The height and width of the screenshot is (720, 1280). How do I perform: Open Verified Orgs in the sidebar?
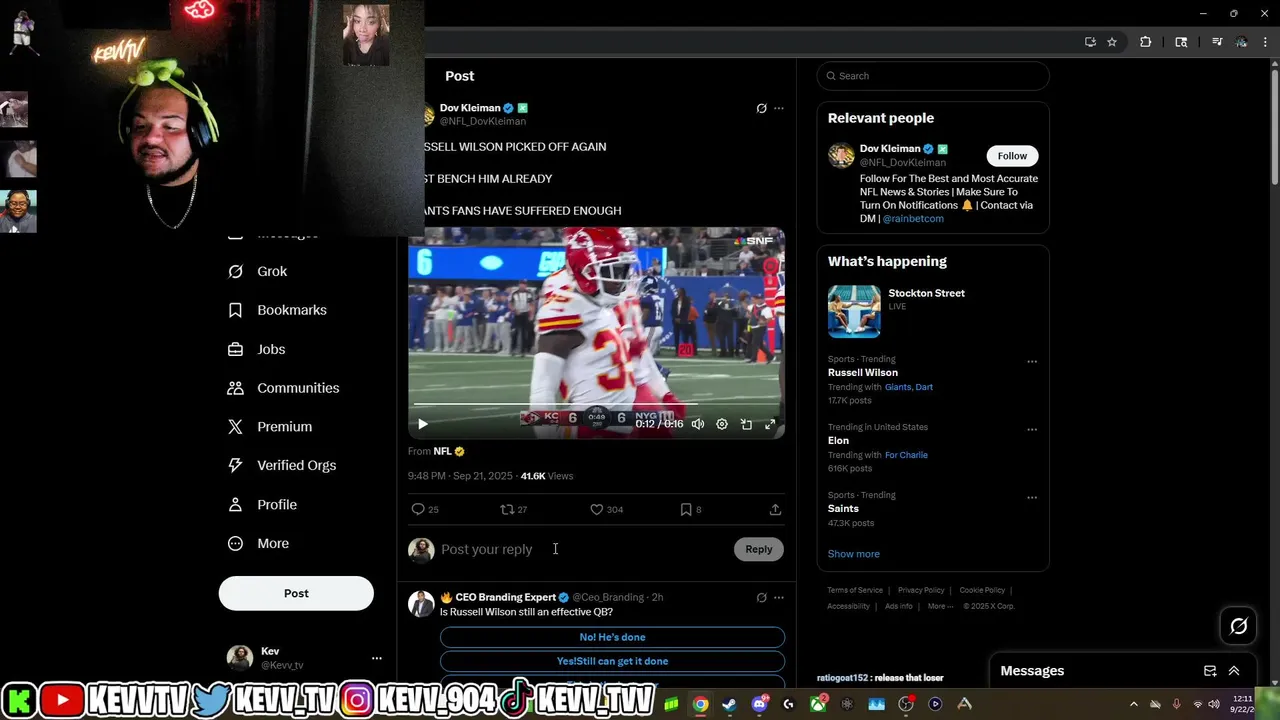click(x=281, y=465)
